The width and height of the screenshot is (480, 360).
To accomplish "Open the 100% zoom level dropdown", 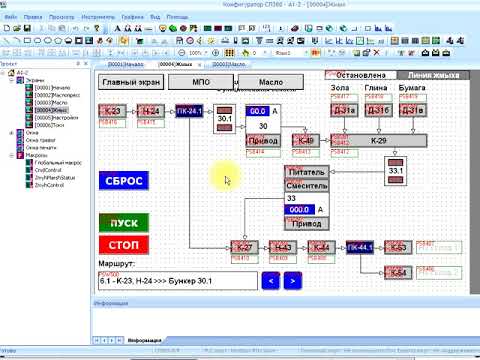I will [x=198, y=53].
